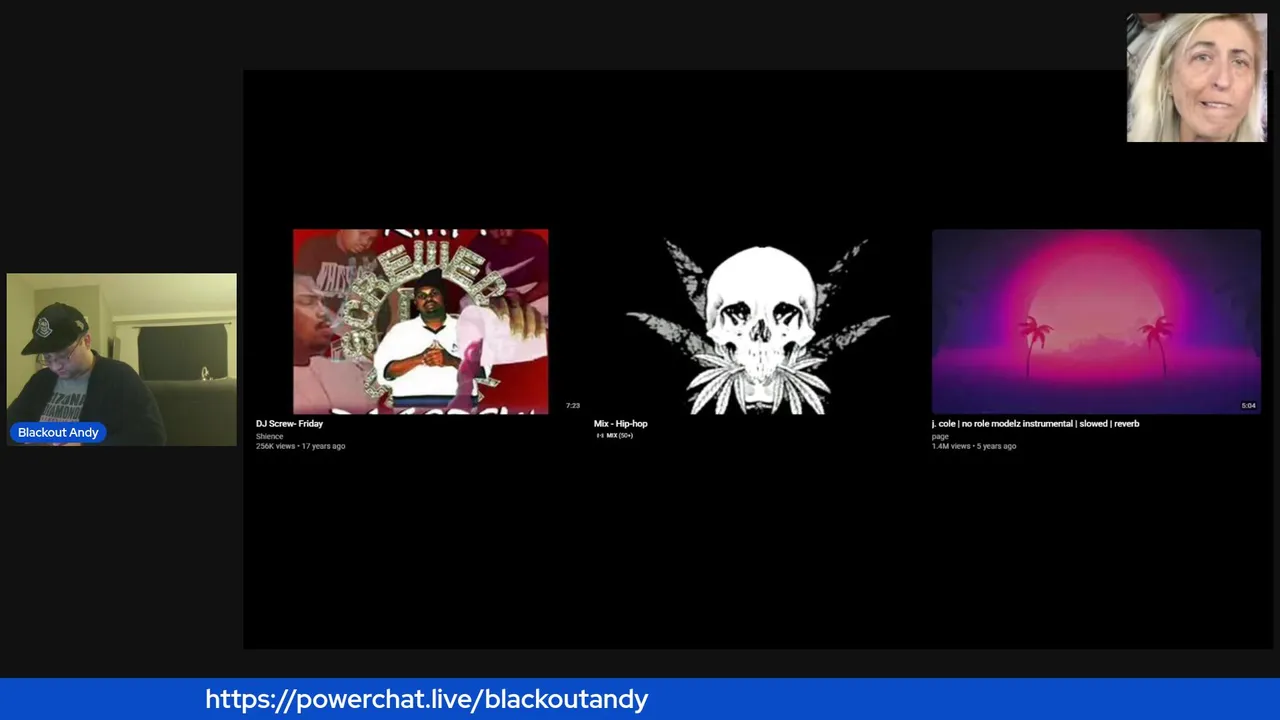
Task: Click the 5:04 duration badge
Action: tap(1248, 406)
